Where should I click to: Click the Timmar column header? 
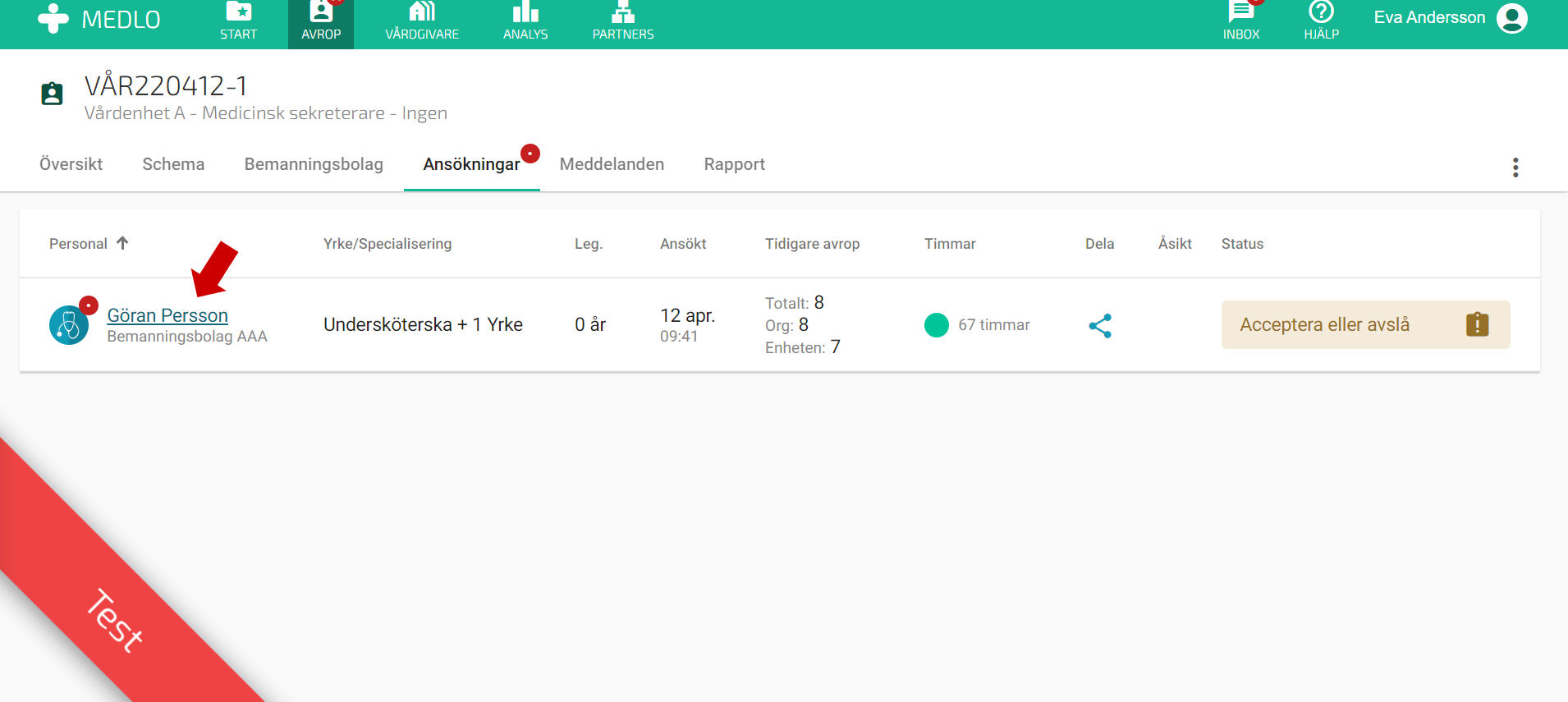[x=950, y=244]
